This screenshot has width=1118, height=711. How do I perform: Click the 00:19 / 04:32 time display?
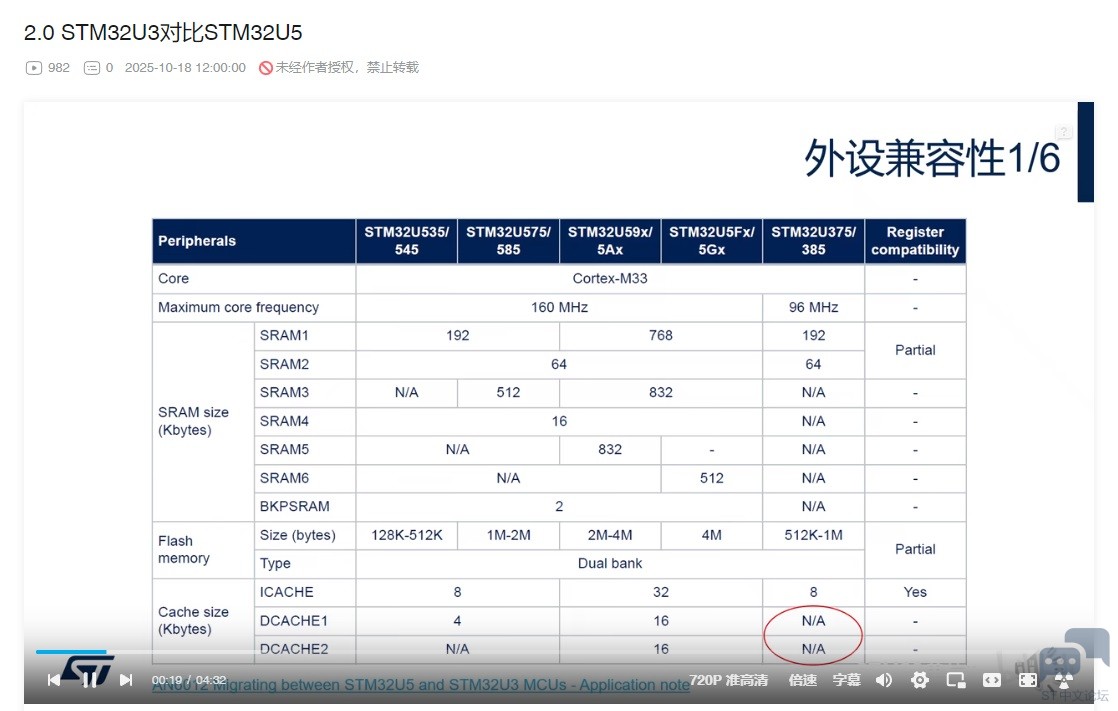(x=189, y=680)
